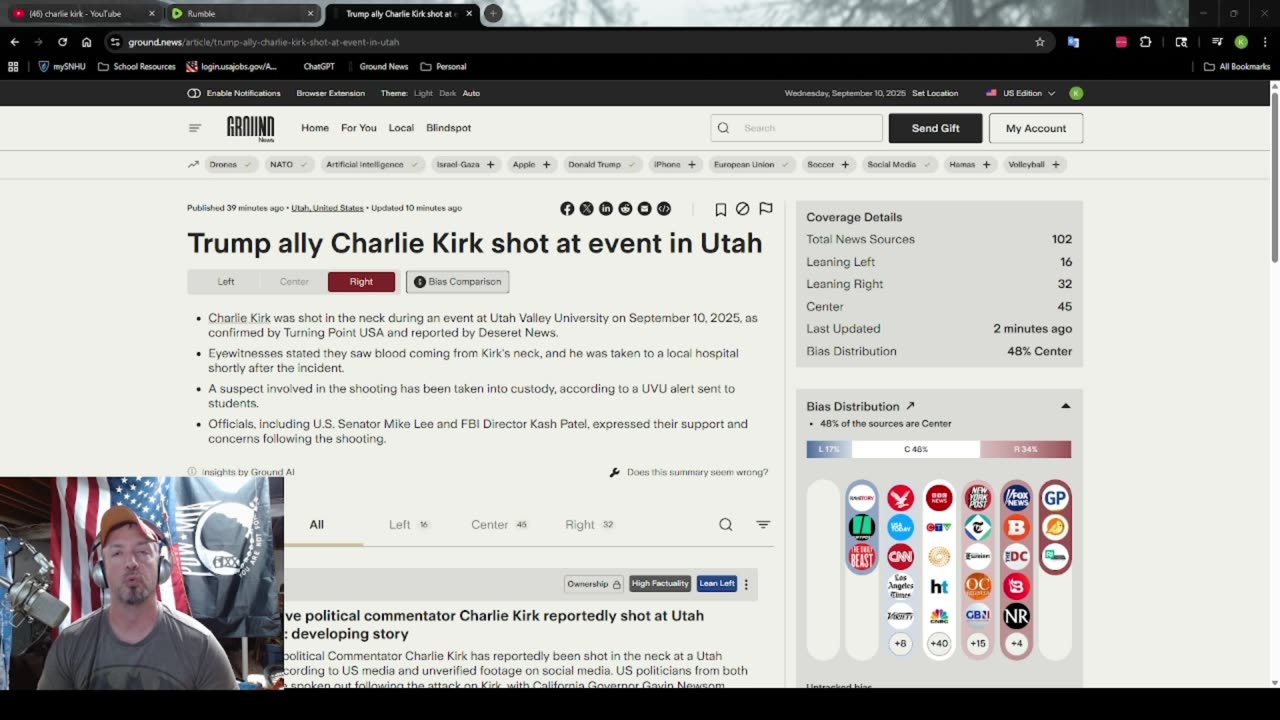Show Left 16 sources tab

coord(408,524)
